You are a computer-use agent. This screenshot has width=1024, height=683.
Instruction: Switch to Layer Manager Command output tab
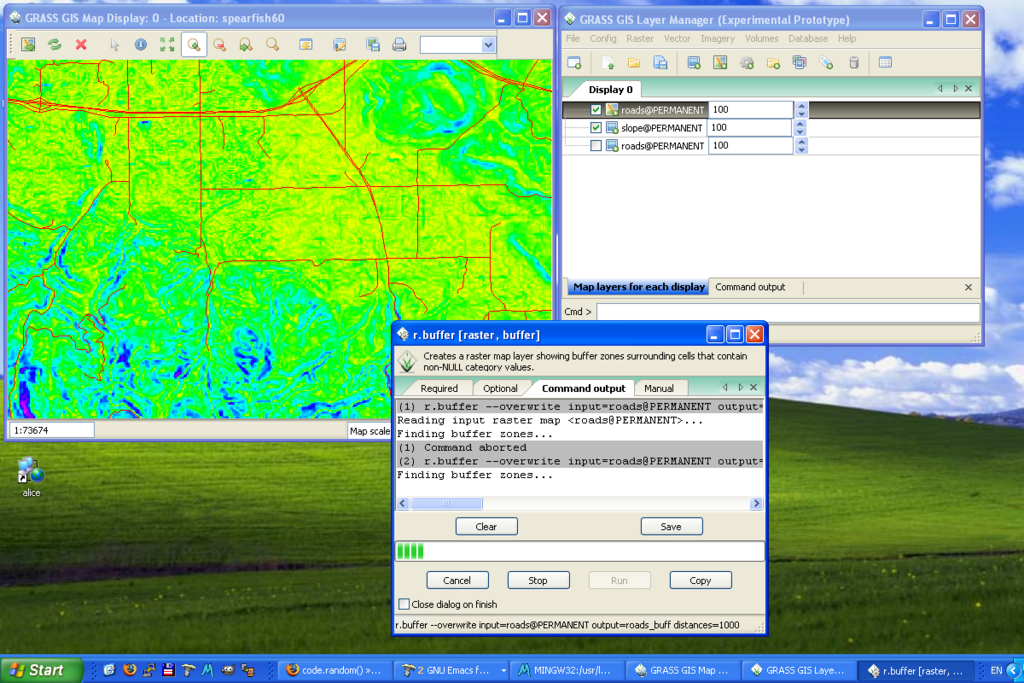750,287
